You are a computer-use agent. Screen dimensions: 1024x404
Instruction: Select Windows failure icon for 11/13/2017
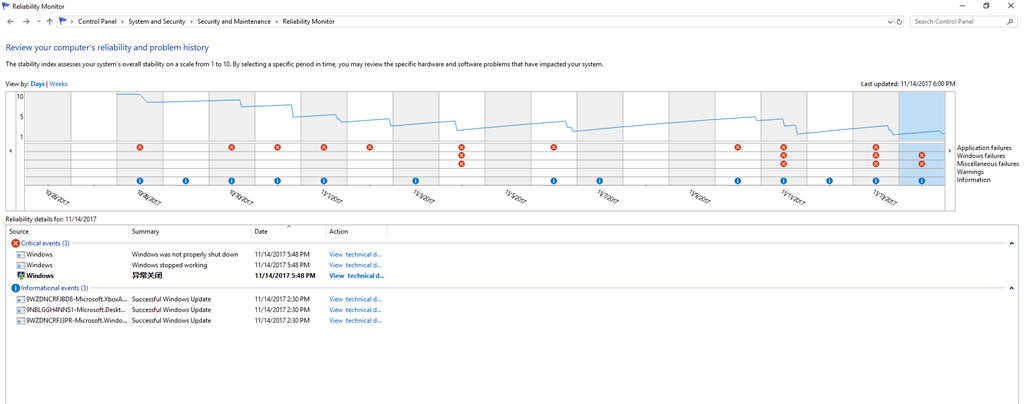pos(876,155)
